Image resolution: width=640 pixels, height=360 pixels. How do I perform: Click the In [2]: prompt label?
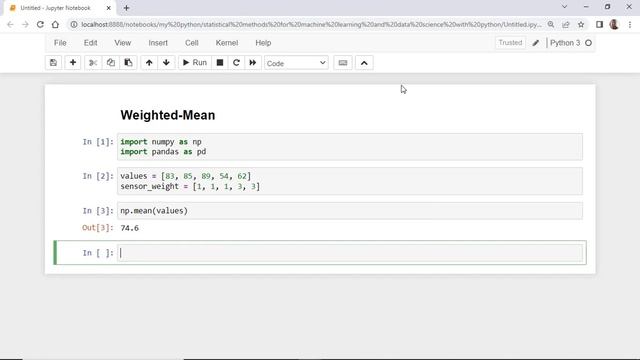coord(98,176)
